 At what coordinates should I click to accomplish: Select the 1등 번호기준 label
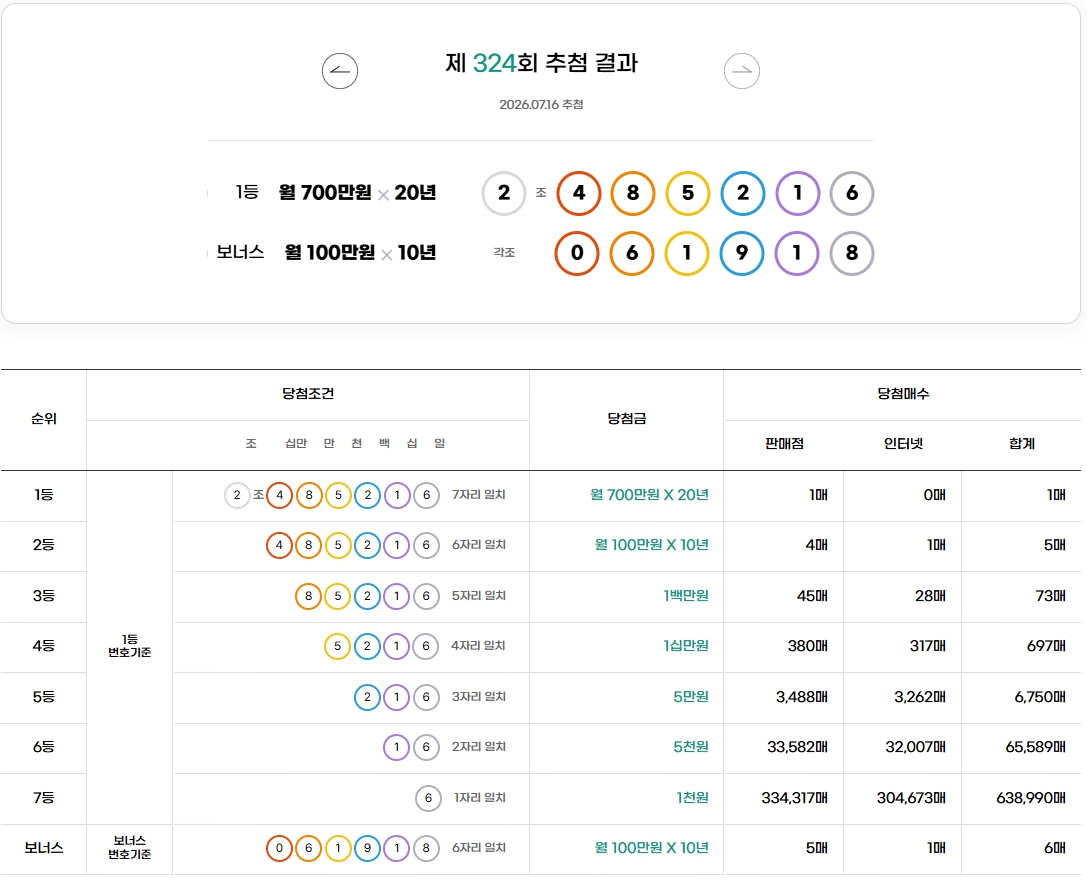coord(130,646)
